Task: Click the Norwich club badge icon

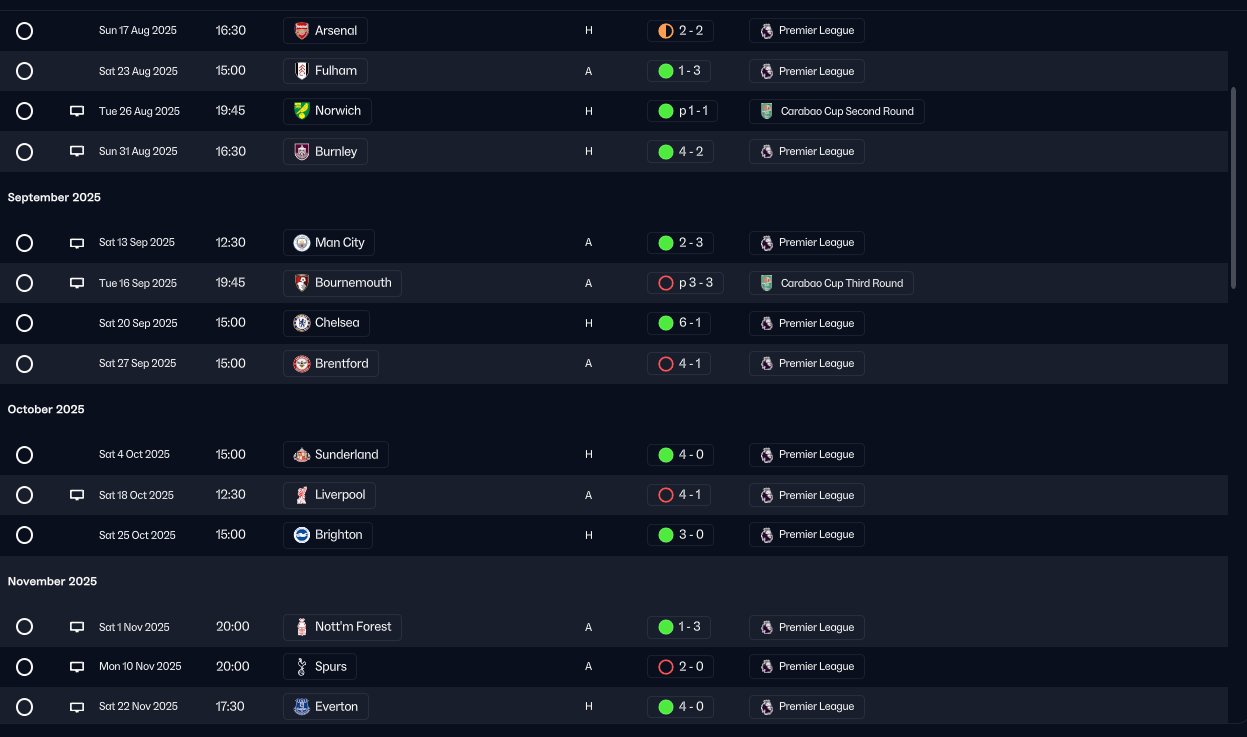Action: [302, 111]
